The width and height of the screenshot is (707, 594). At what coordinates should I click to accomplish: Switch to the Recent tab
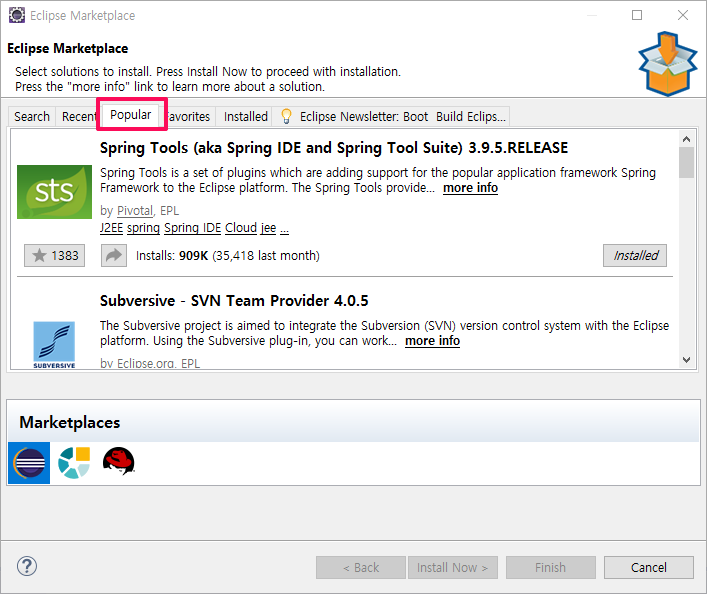pos(78,116)
